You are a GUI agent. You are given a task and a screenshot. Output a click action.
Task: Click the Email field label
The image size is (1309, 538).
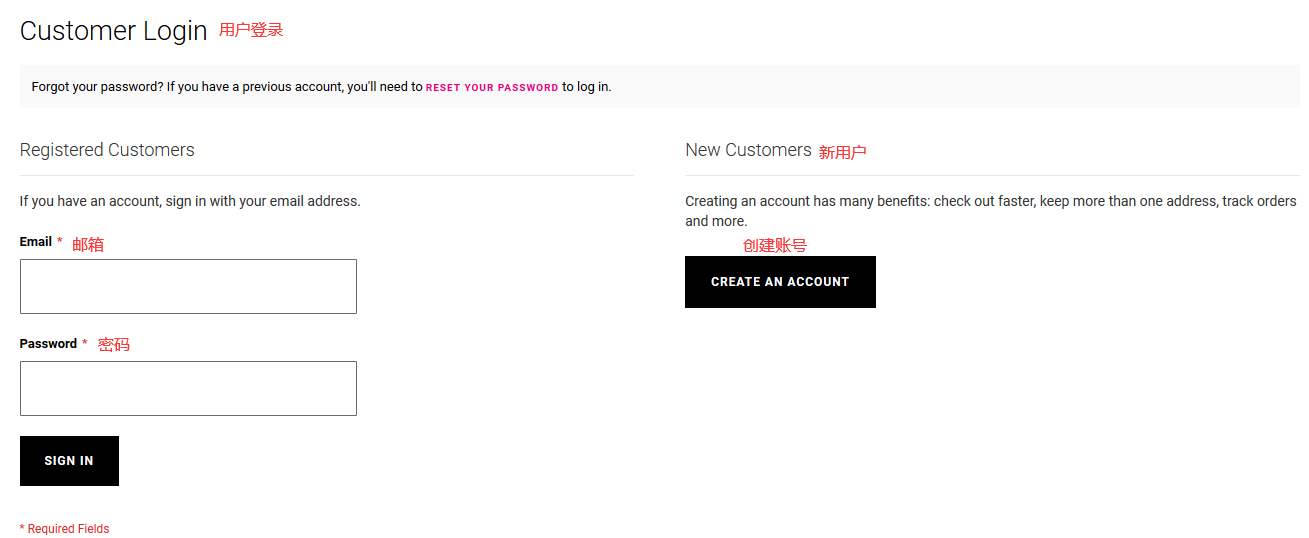point(36,242)
